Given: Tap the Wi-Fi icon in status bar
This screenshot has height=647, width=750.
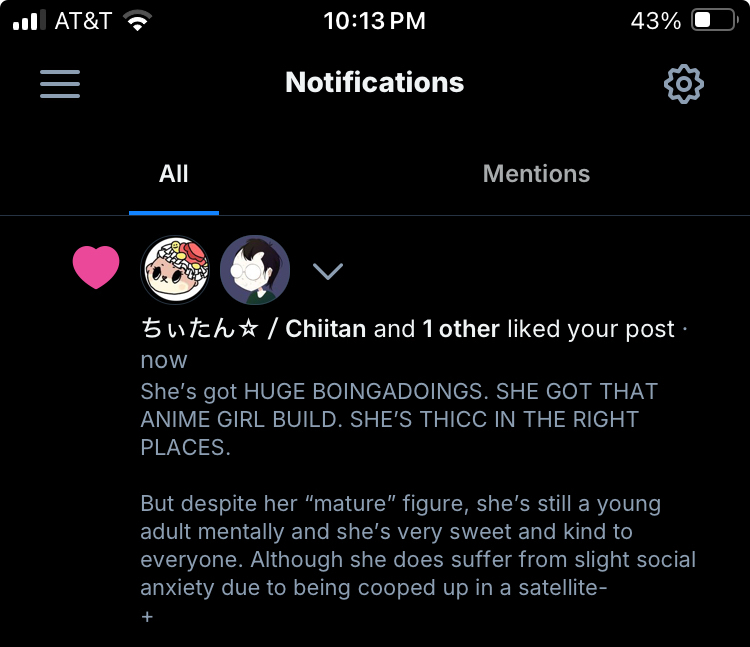Looking at the screenshot, I should click(x=137, y=21).
